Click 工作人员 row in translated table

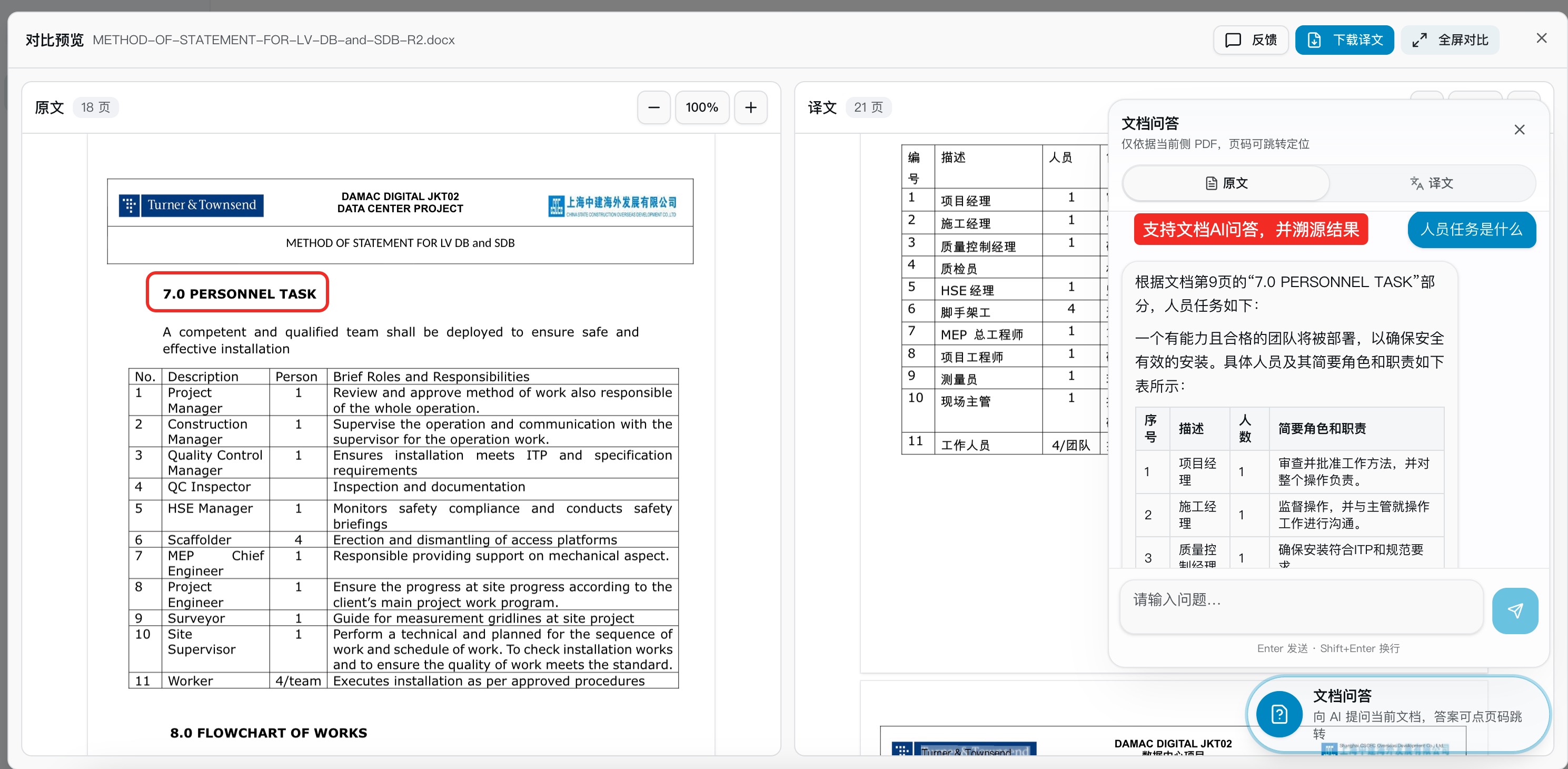1004,444
